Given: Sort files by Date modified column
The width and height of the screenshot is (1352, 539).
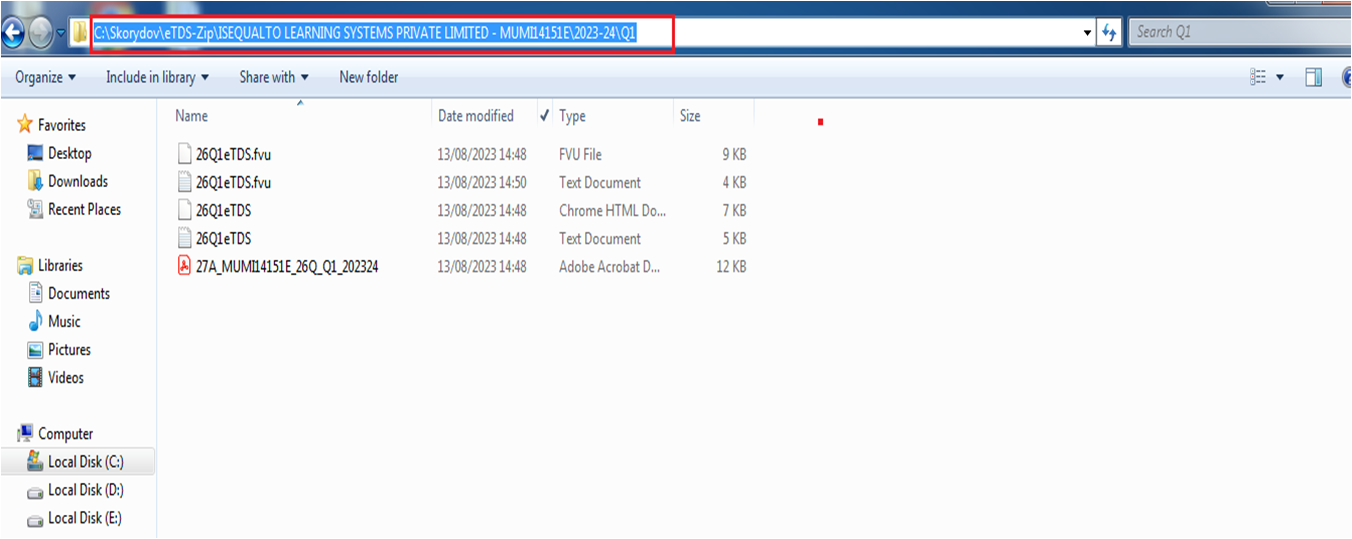Looking at the screenshot, I should tap(476, 116).
